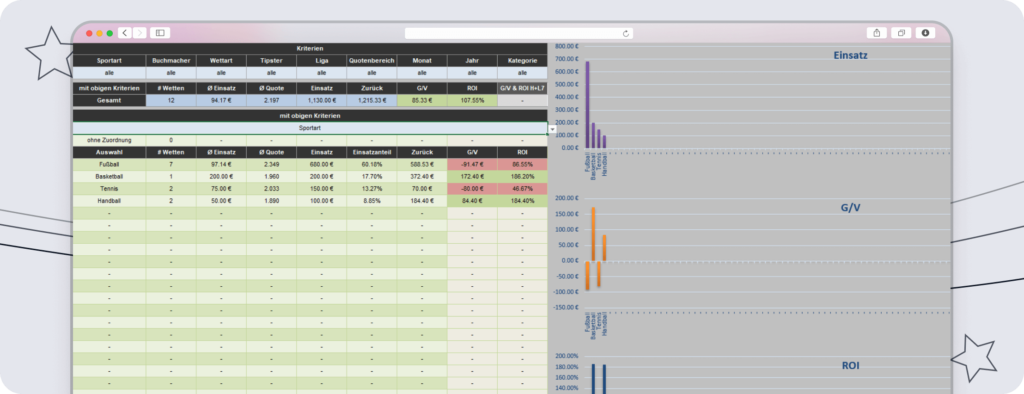Open the 'alle' filter under Sportart
This screenshot has height=394, width=1024.
click(x=109, y=73)
